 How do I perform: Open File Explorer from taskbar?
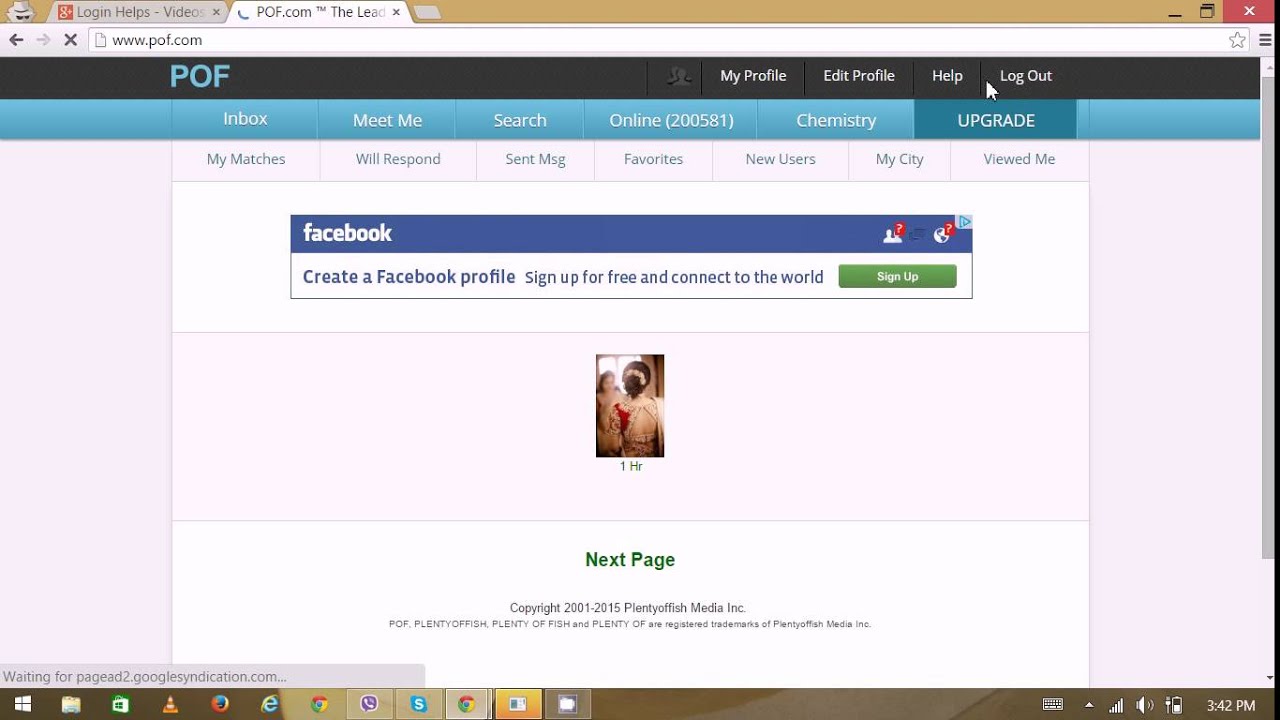tap(71, 704)
